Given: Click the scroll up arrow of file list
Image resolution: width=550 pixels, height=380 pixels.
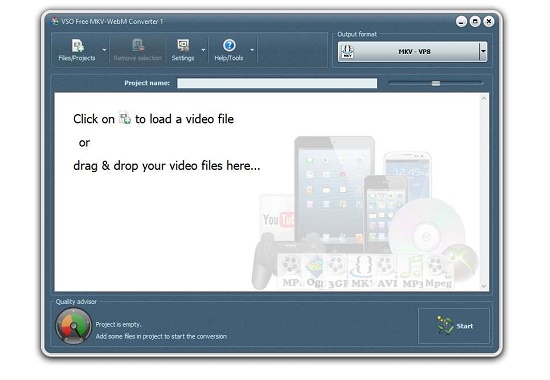Looking at the screenshot, I should (x=484, y=99).
